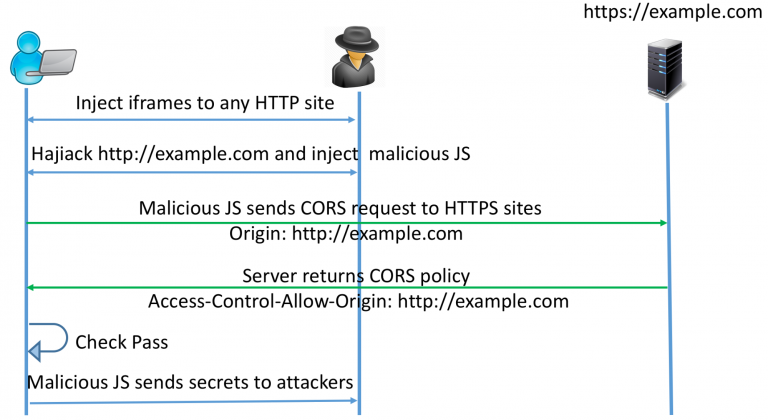Click the Hajiack http://example.com message text
This screenshot has width=768, height=420.
point(250,154)
